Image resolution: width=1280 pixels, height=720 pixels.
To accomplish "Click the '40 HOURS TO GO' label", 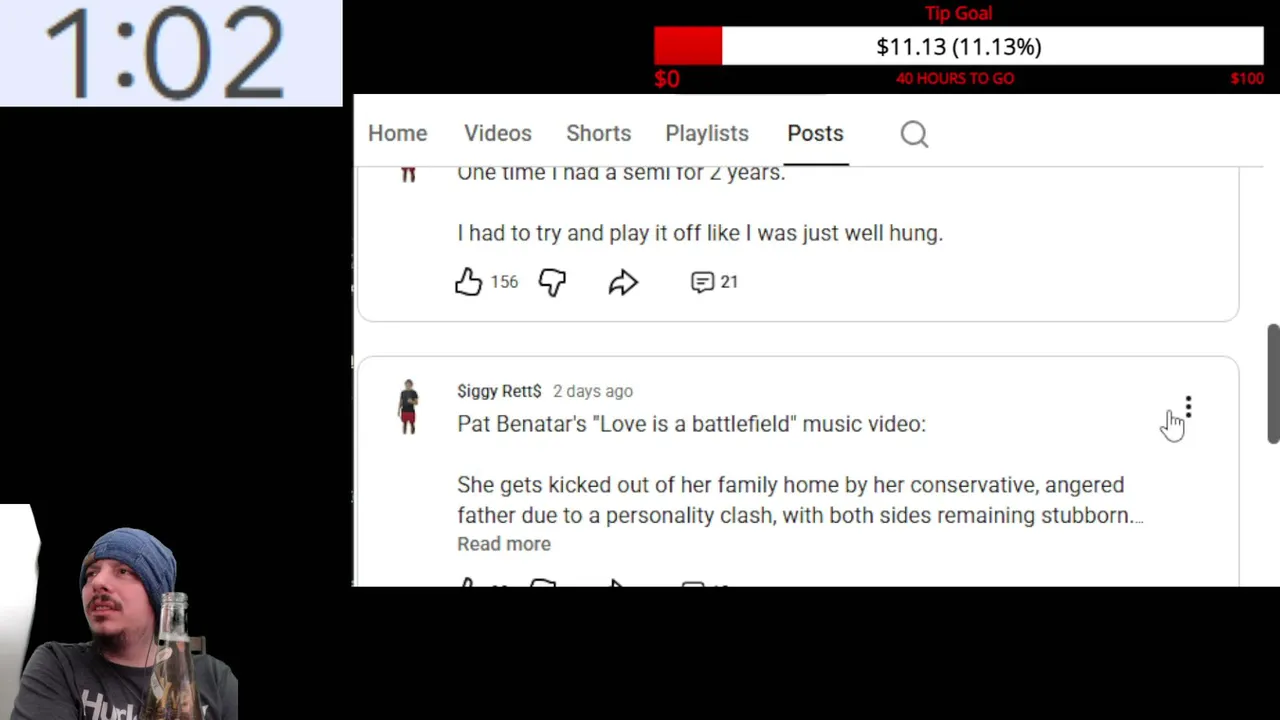I will pyautogui.click(x=955, y=78).
